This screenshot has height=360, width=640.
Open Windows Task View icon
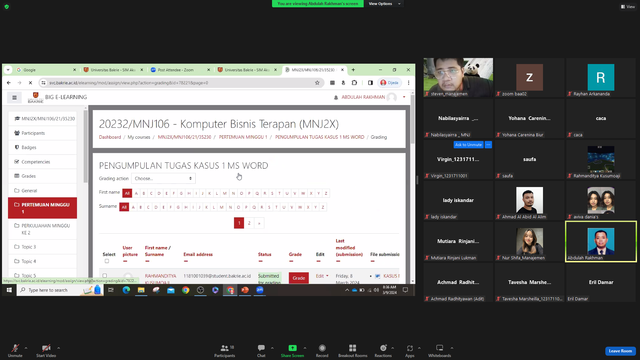111,290
